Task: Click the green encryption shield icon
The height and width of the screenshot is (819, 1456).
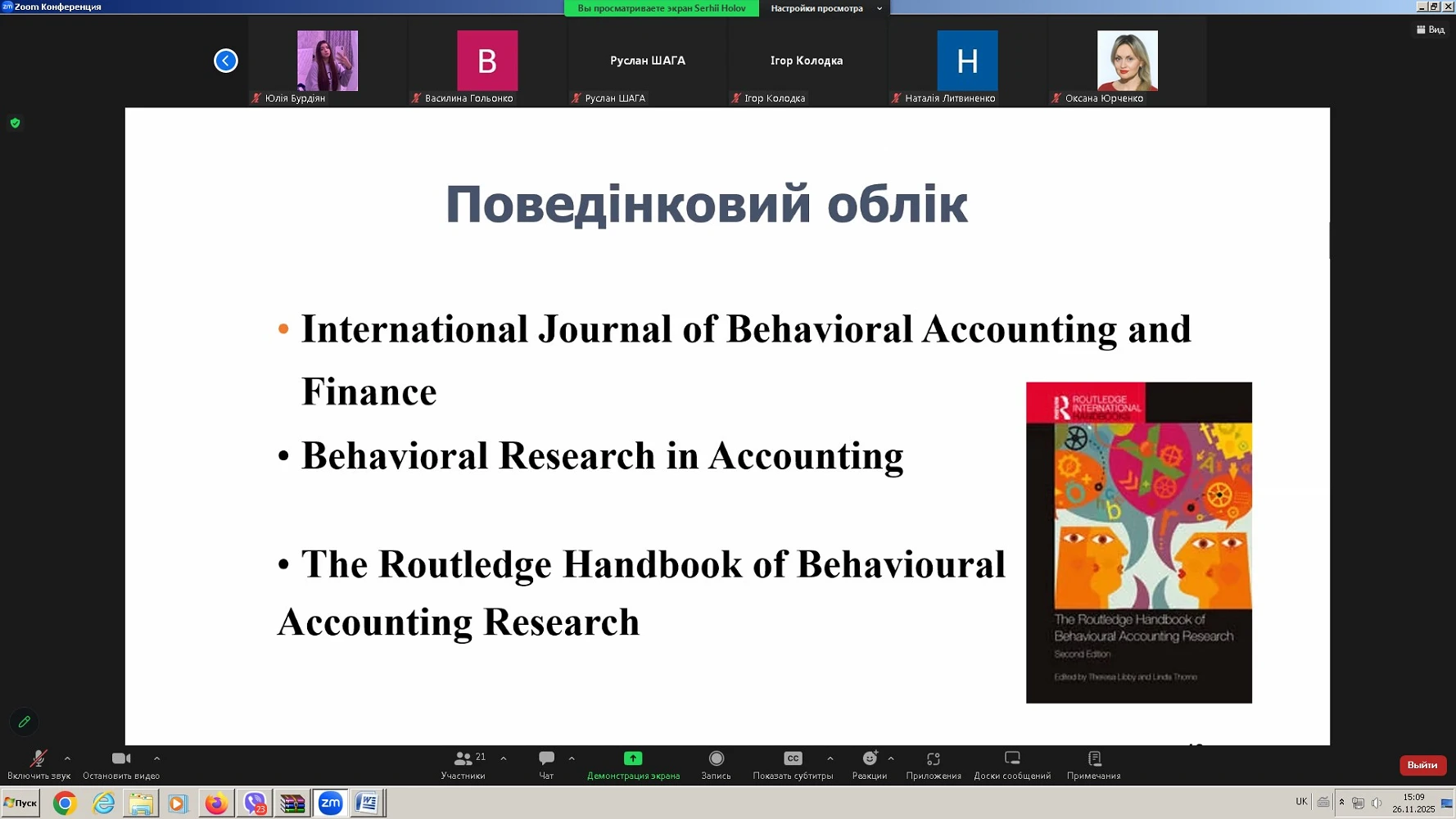Action: [15, 123]
